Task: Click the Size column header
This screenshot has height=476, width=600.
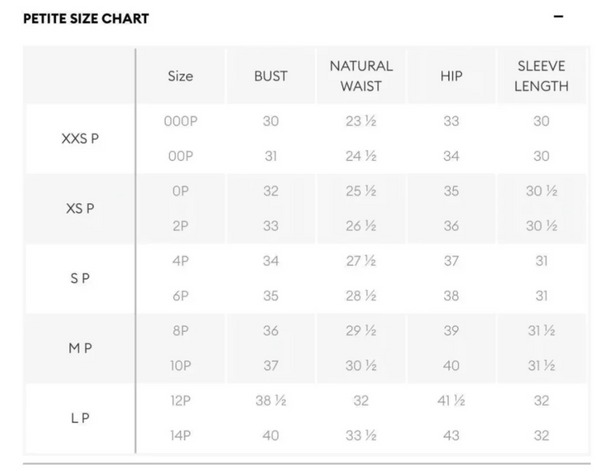Action: point(181,76)
